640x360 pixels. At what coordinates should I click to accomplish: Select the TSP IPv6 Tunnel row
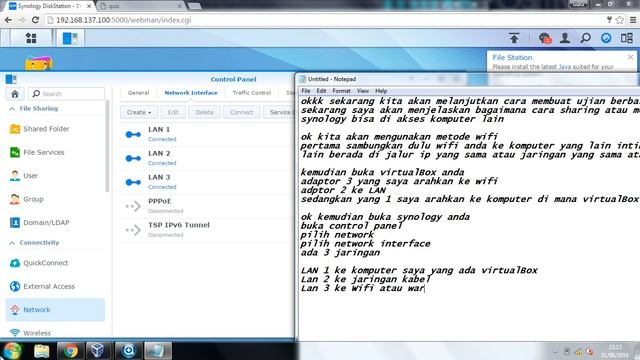[x=207, y=229]
